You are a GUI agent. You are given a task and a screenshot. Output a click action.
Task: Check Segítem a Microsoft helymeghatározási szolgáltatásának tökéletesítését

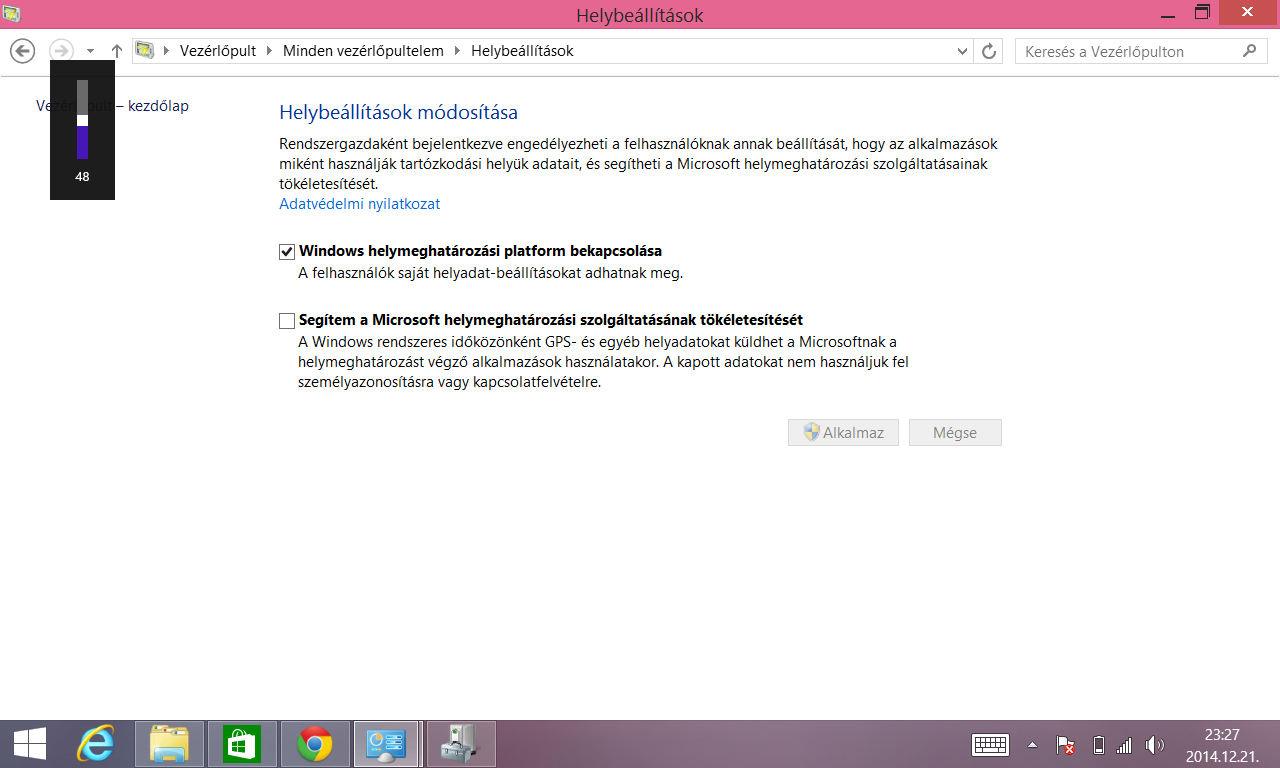(x=287, y=321)
